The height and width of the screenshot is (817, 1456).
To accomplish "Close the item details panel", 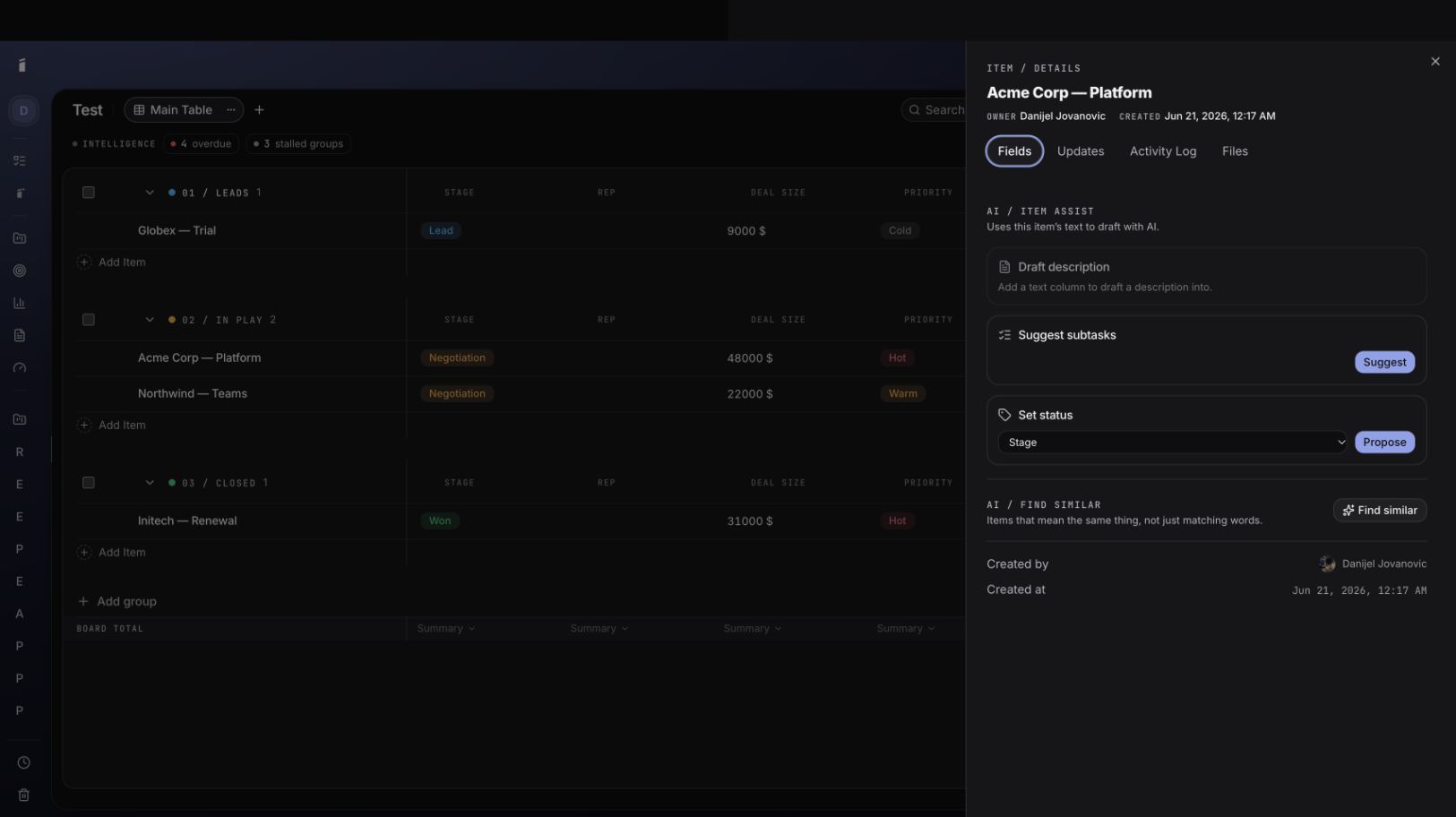I will pyautogui.click(x=1435, y=62).
